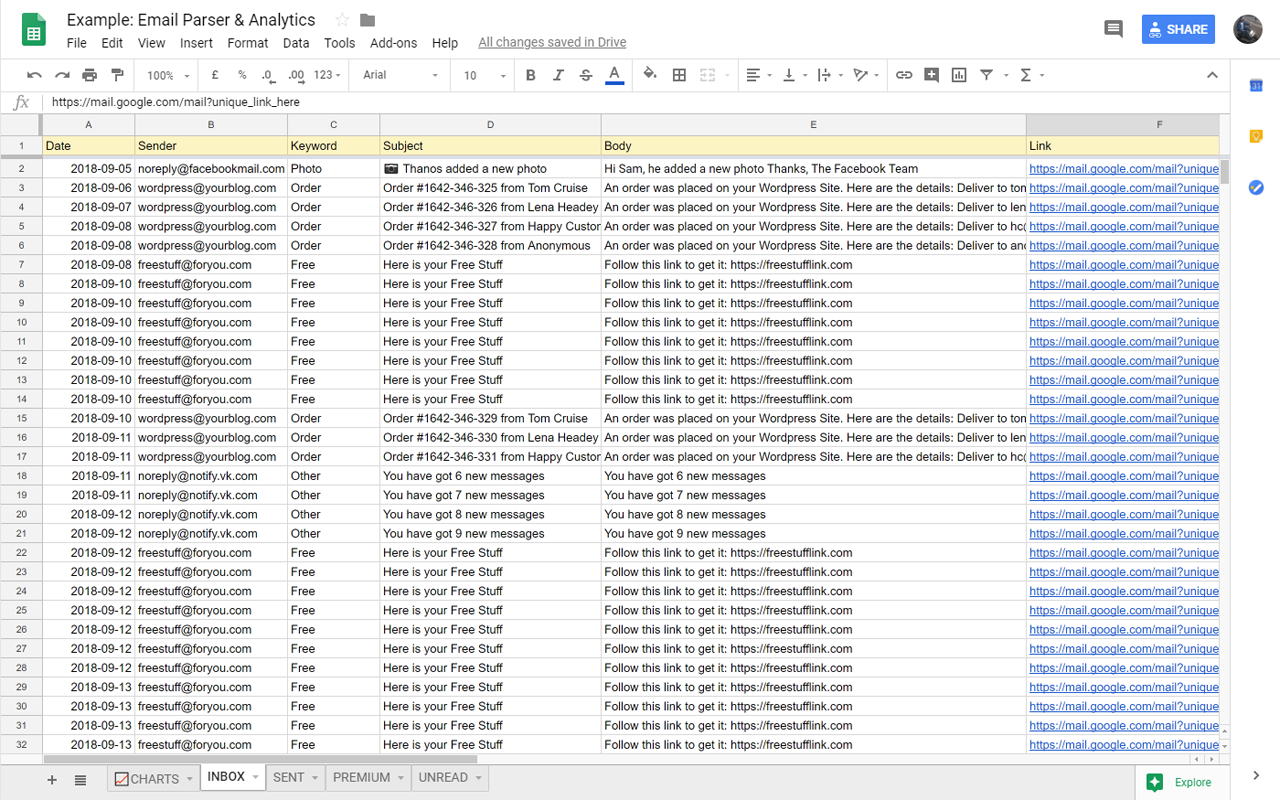The image size is (1280, 800).
Task: Insert a chart from the toolbar
Action: 958,75
